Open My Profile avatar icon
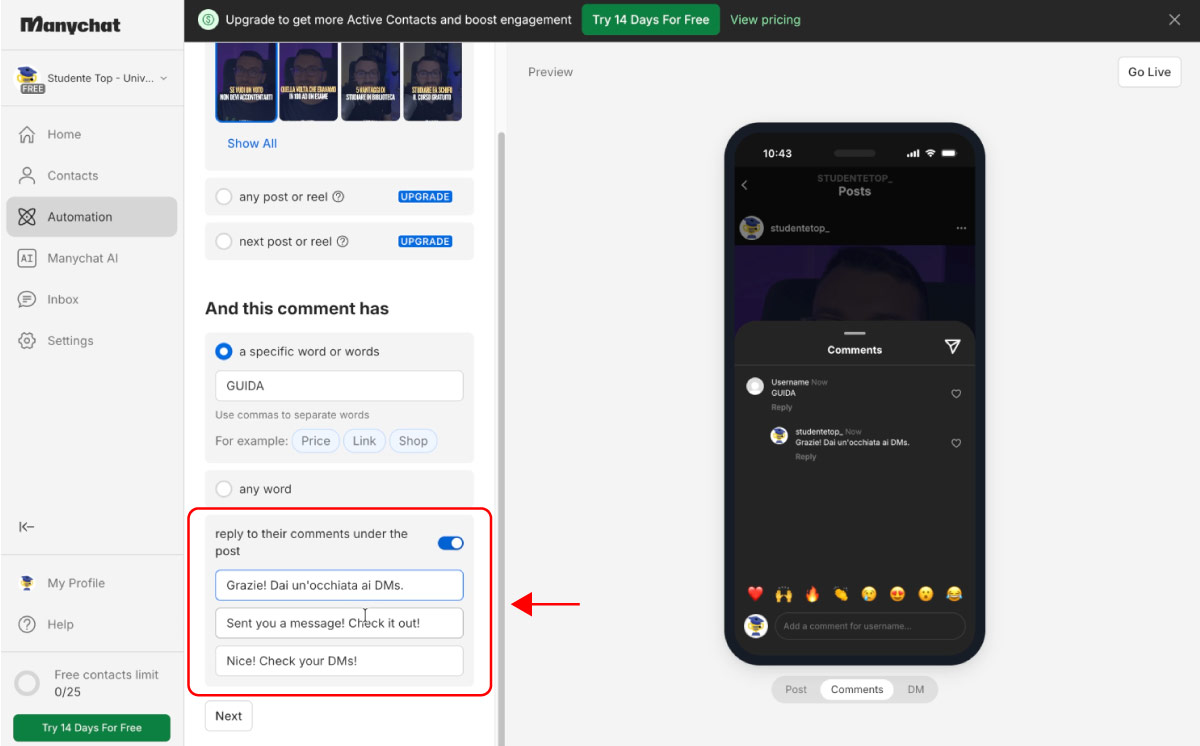 click(27, 583)
